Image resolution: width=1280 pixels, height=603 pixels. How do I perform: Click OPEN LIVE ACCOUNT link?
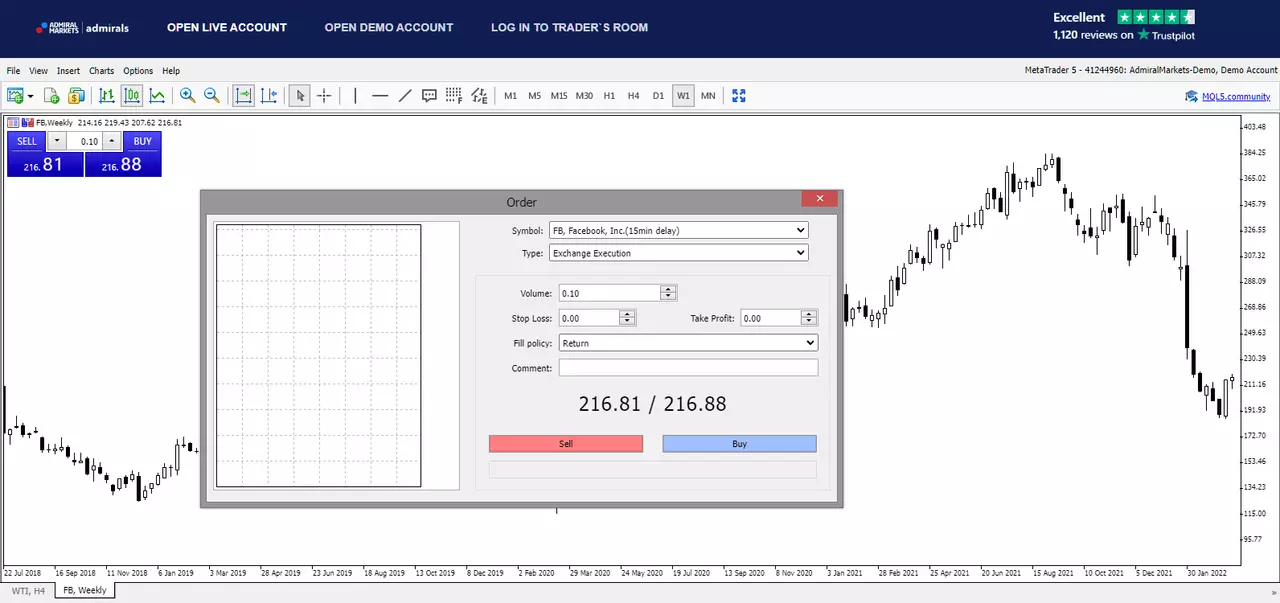pyautogui.click(x=227, y=28)
